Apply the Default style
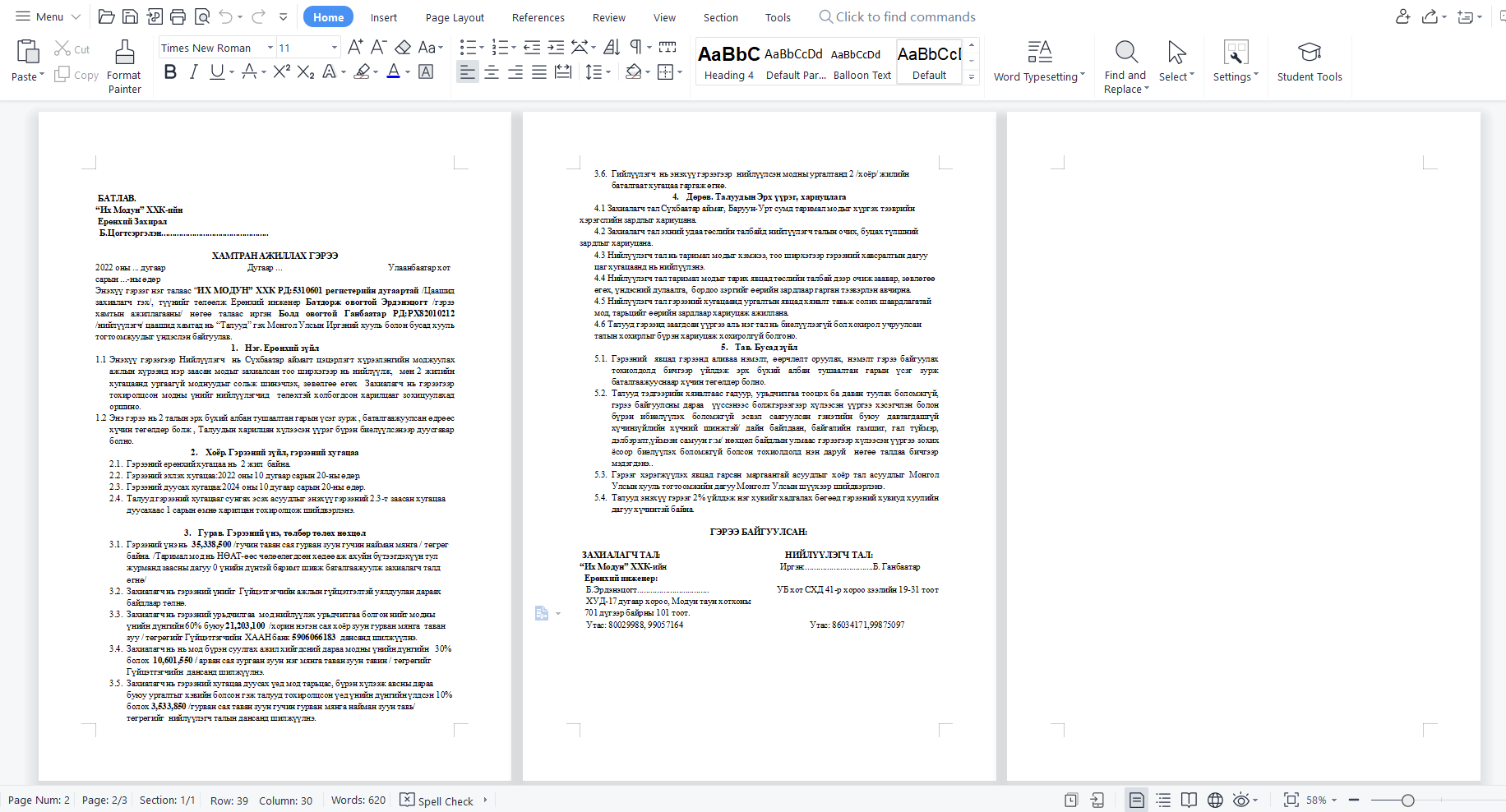The image size is (1506, 812). [x=929, y=62]
